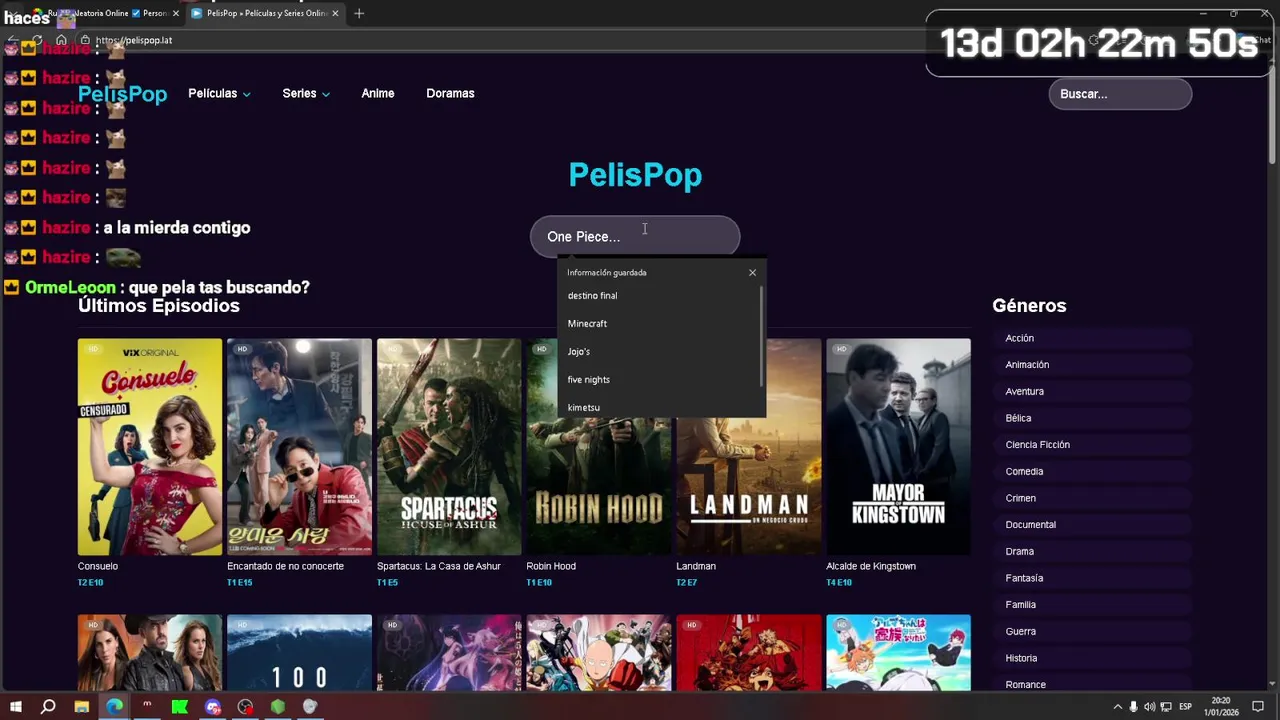Click the site info lock icon

click(x=85, y=40)
